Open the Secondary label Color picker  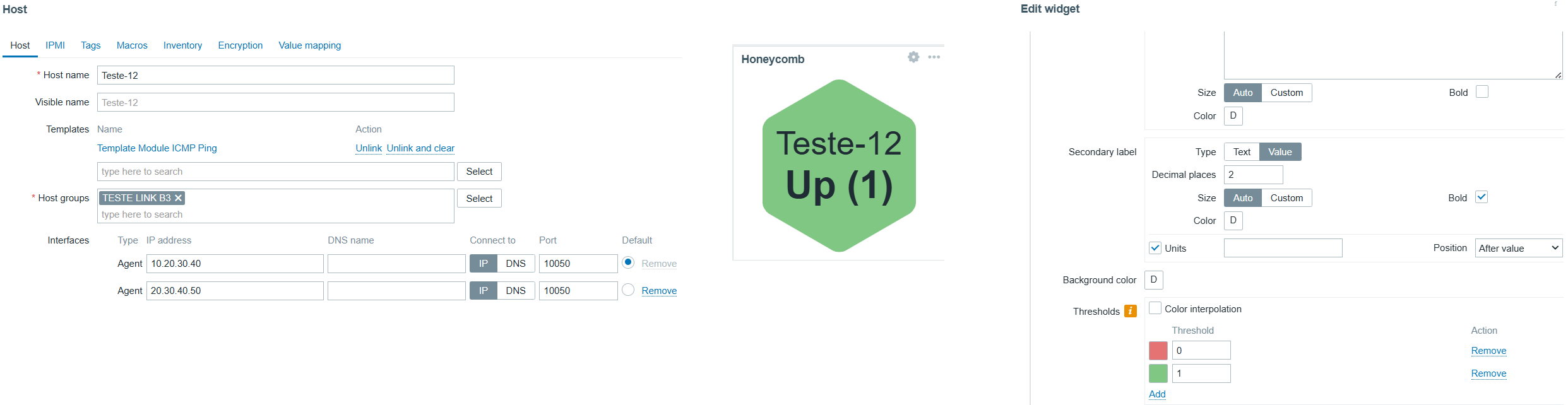(1233, 221)
